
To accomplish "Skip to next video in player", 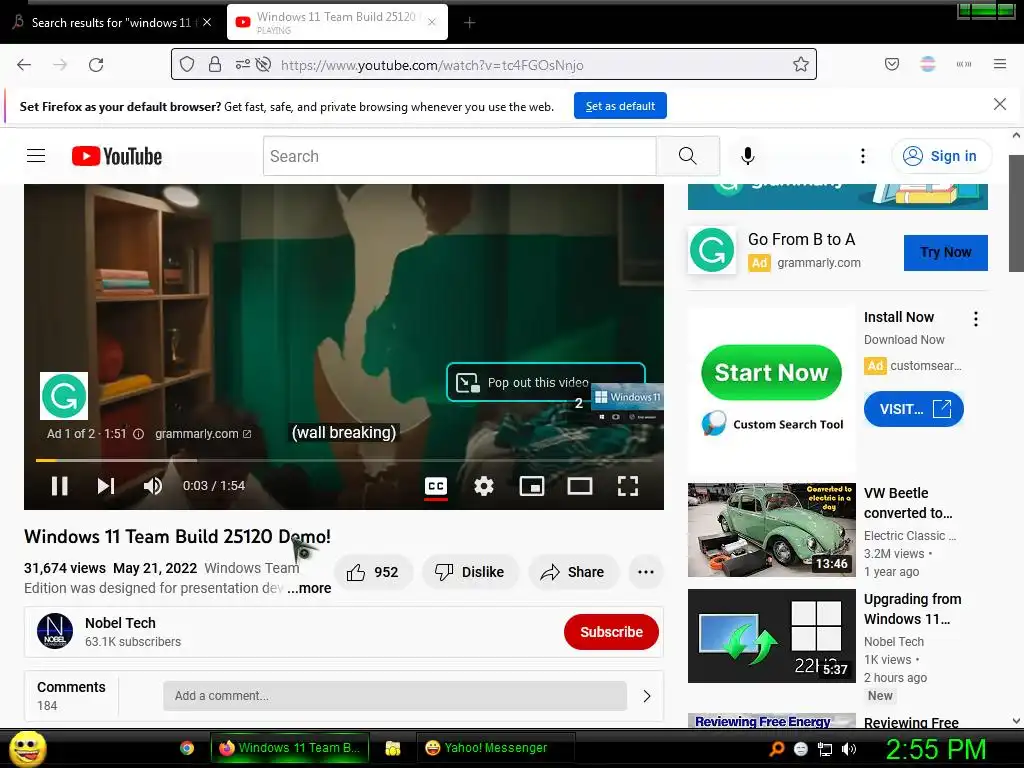I will [106, 486].
